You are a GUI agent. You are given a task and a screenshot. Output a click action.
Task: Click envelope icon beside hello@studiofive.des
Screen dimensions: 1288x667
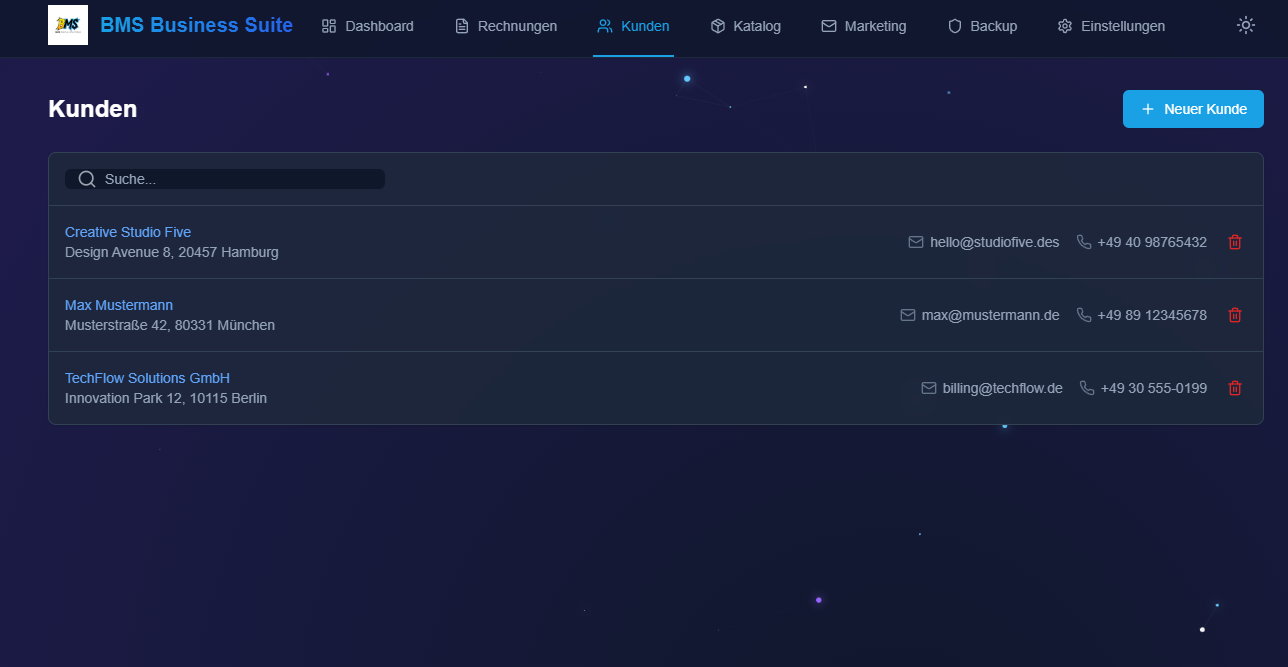[x=916, y=242]
